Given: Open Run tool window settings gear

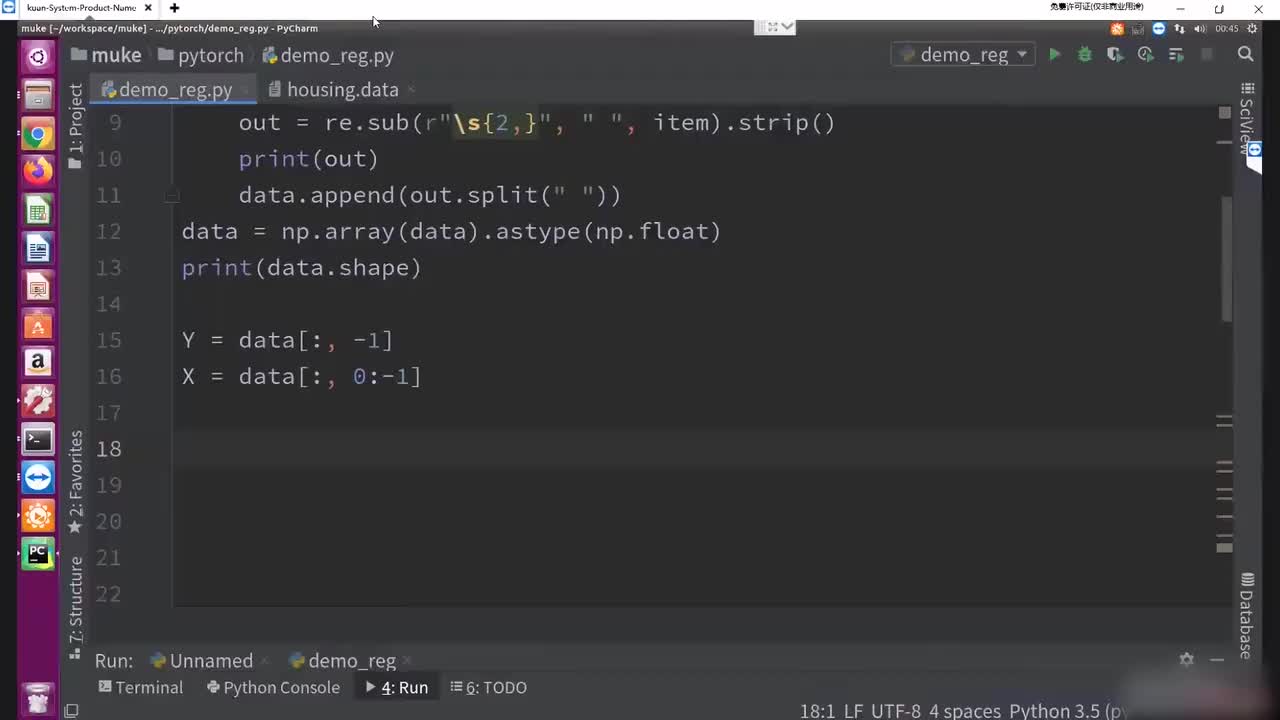Looking at the screenshot, I should point(1186,659).
